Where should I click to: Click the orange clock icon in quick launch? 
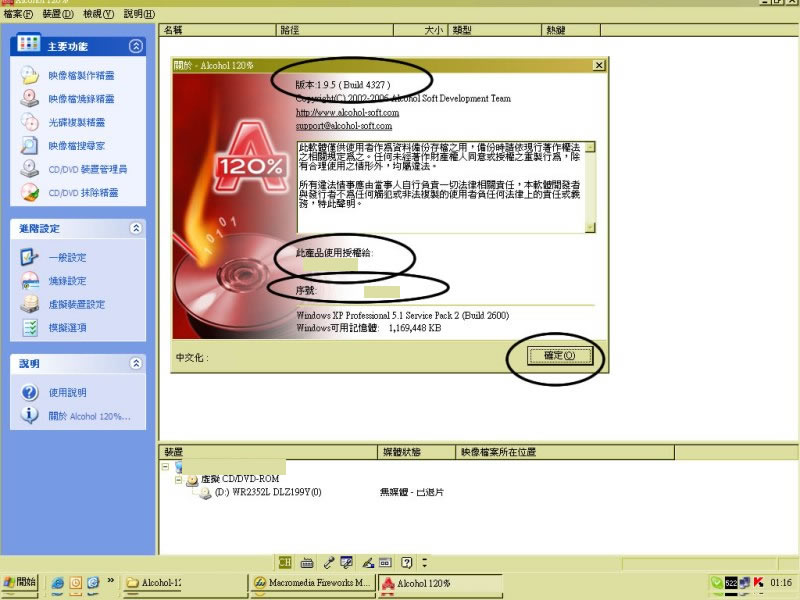(76, 582)
